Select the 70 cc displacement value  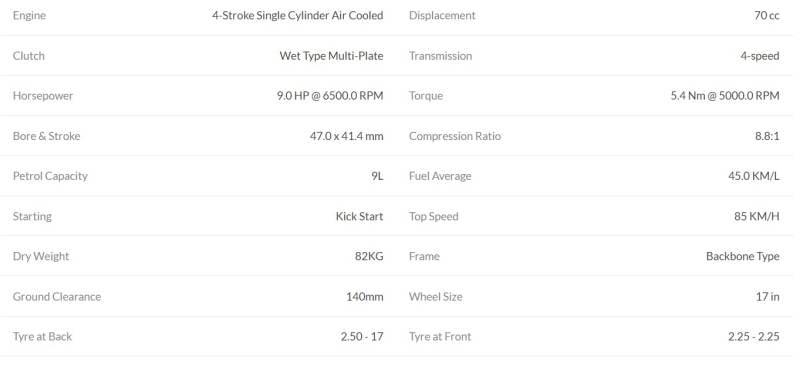click(766, 15)
